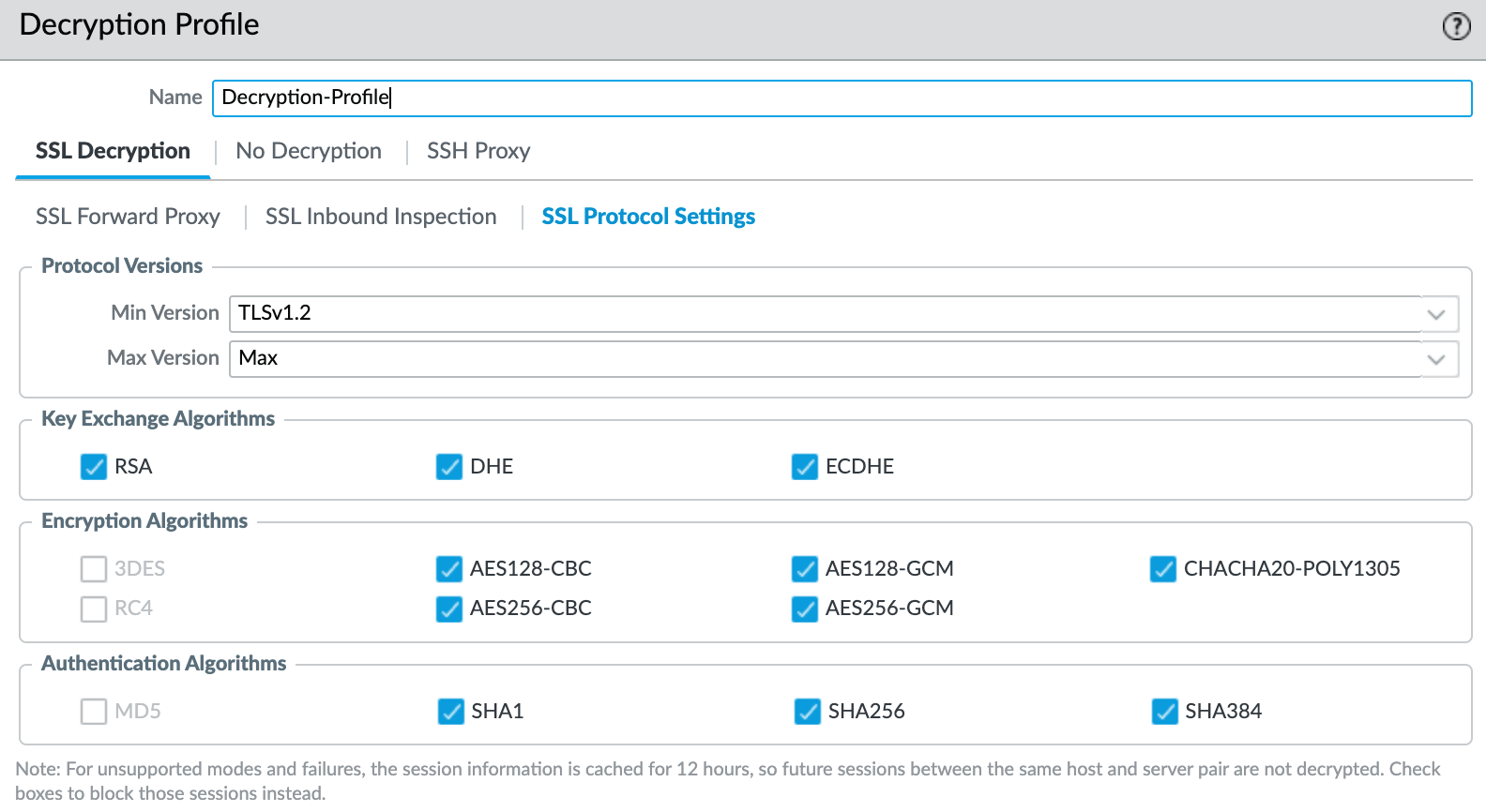Open the SSH Proxy tab
This screenshot has width=1486, height=812.
(478, 151)
